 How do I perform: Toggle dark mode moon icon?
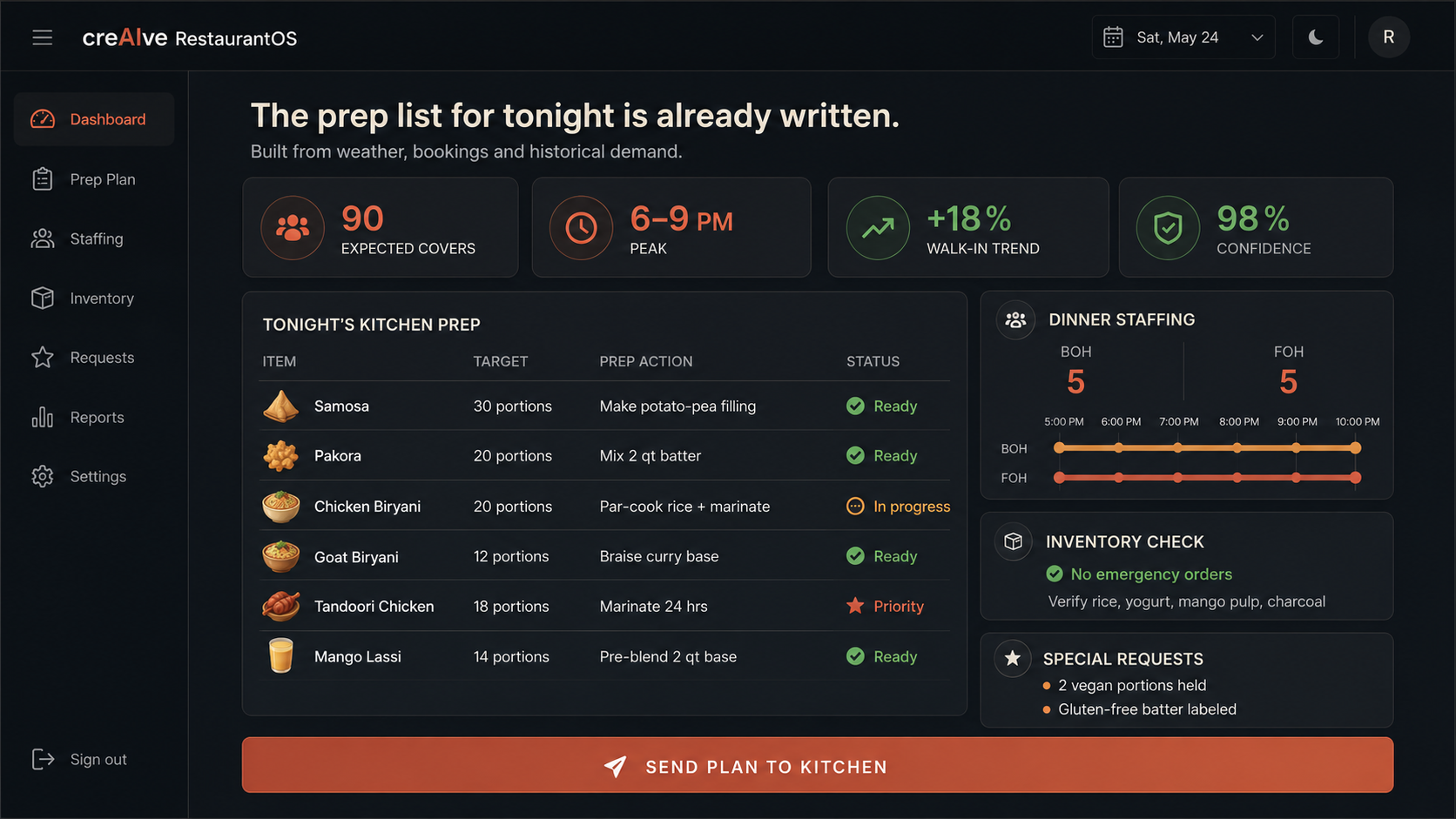(x=1316, y=37)
